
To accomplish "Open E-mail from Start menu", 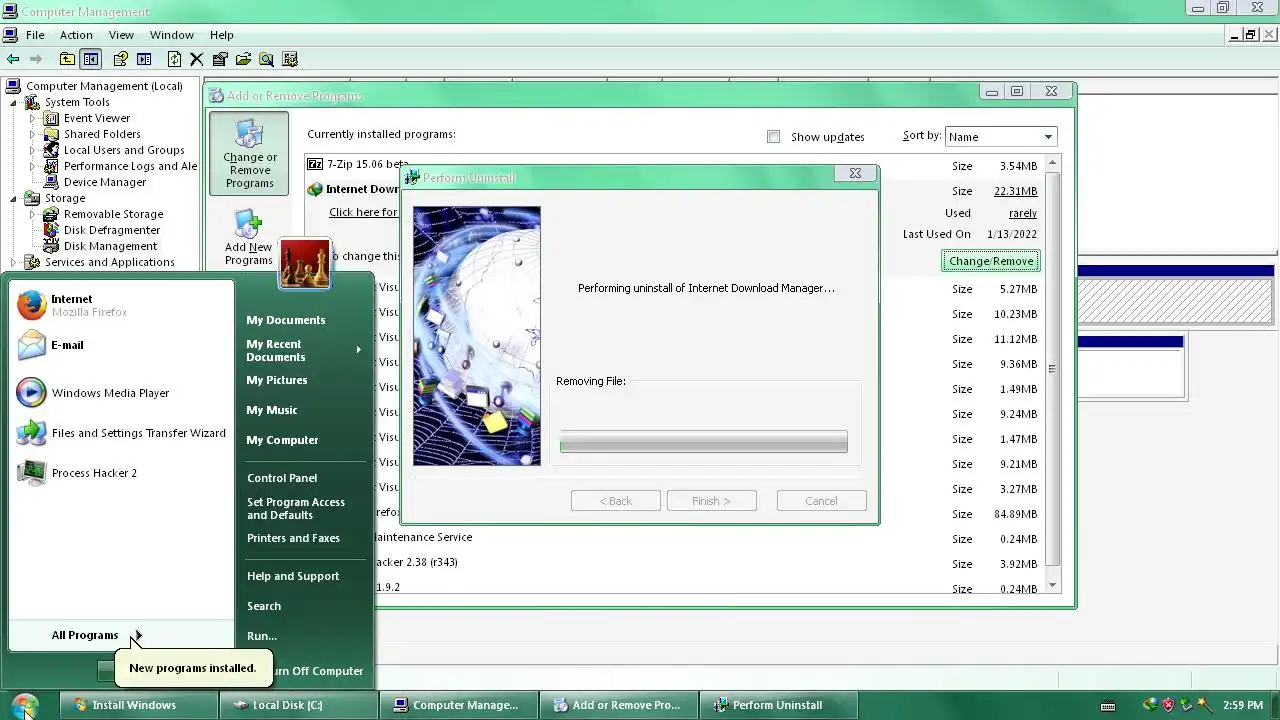I will click(121, 345).
